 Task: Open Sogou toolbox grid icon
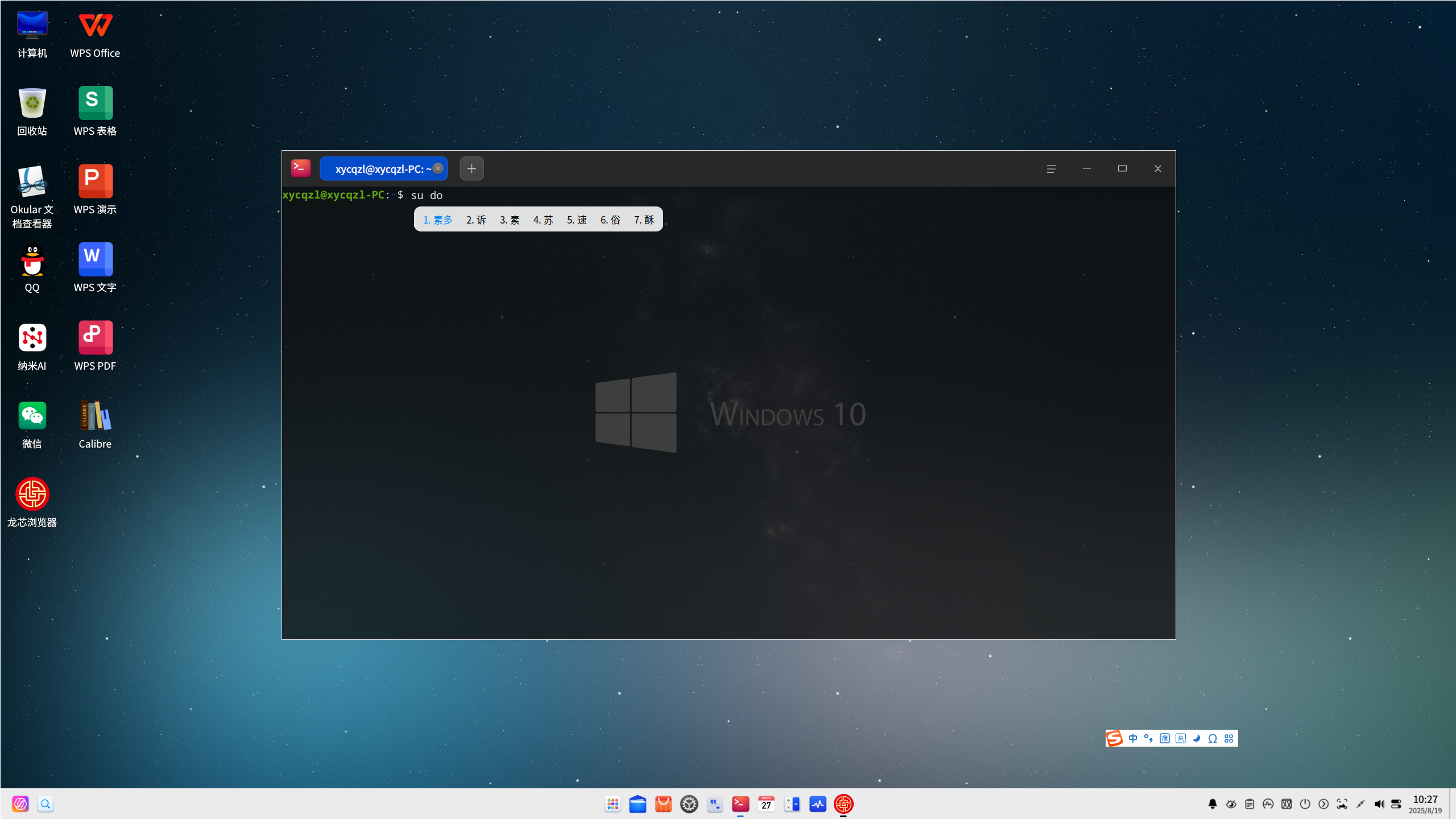(1228, 738)
